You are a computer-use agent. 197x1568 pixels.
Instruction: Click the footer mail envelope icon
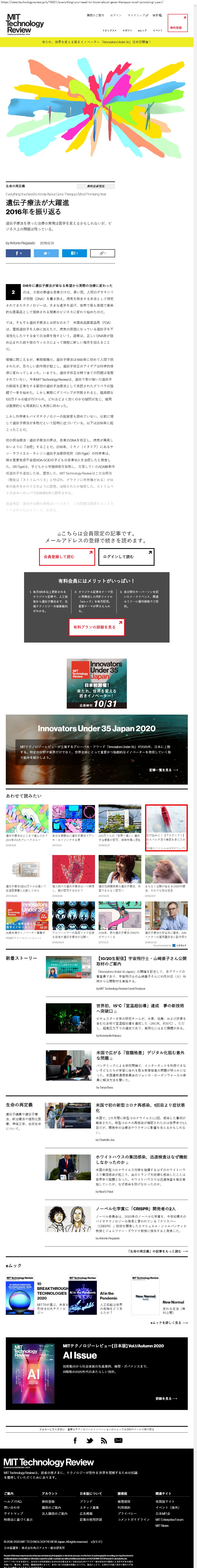(118, 1440)
